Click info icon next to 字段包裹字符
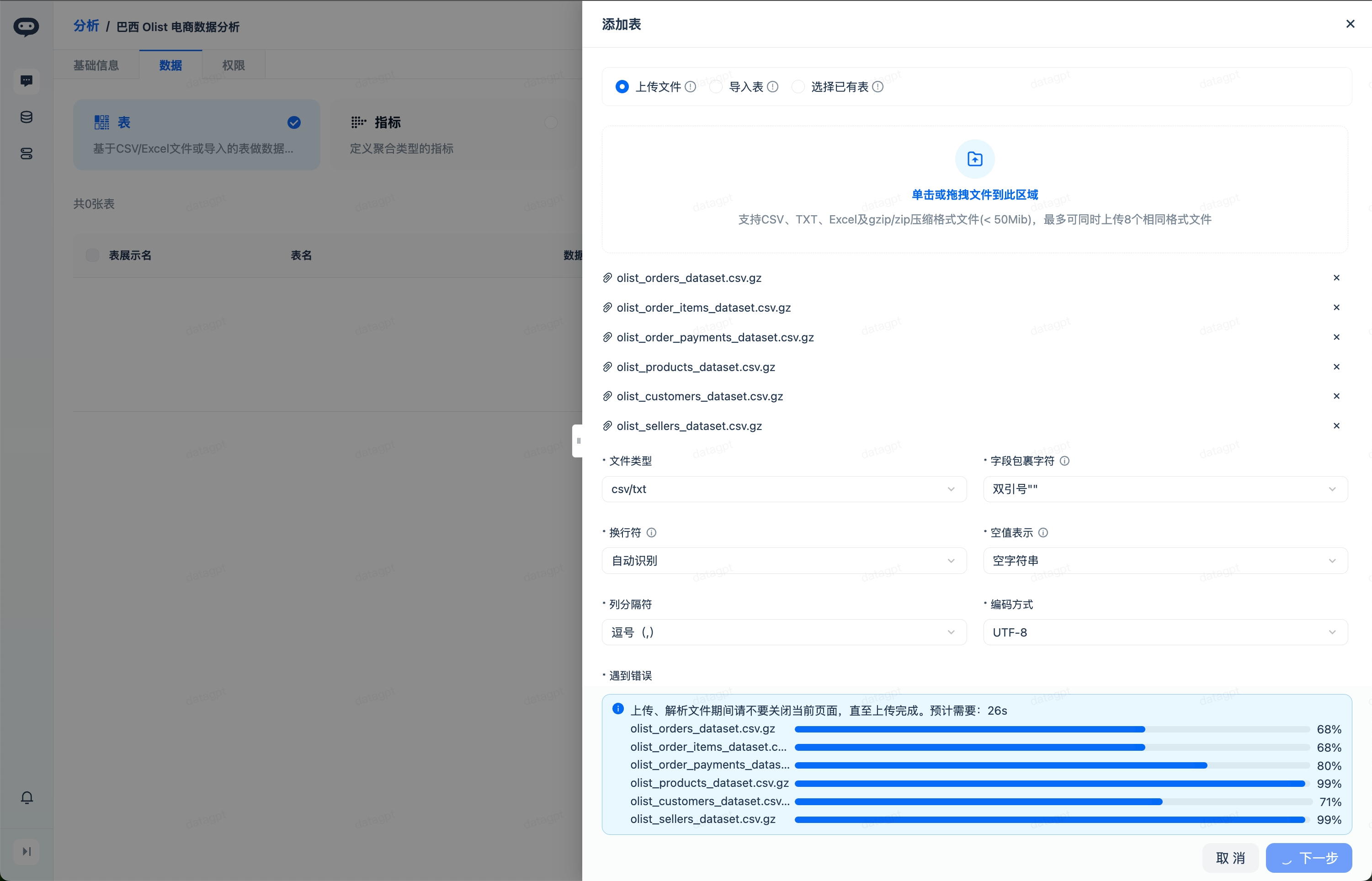Screen dimensions: 1372x881 (x=1064, y=461)
